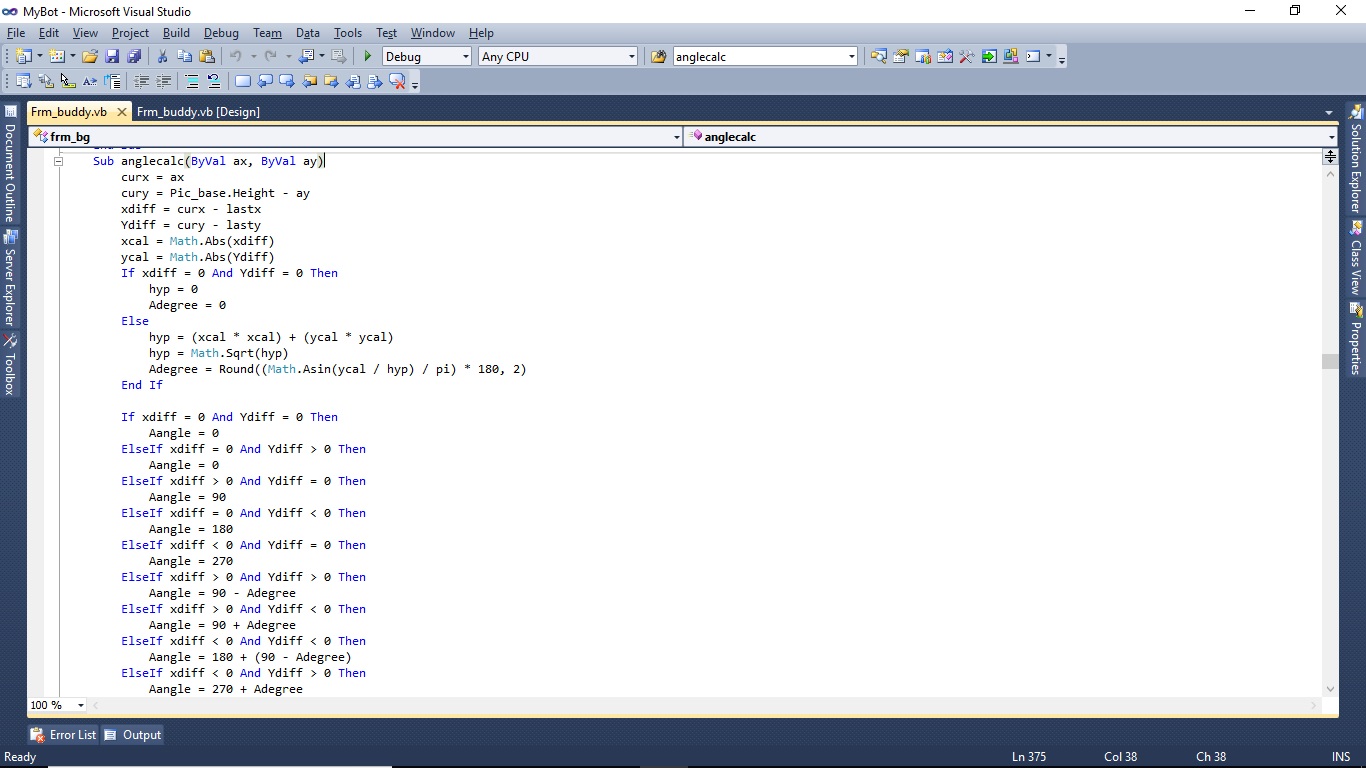
Task: Open the Project menu
Action: pos(130,33)
